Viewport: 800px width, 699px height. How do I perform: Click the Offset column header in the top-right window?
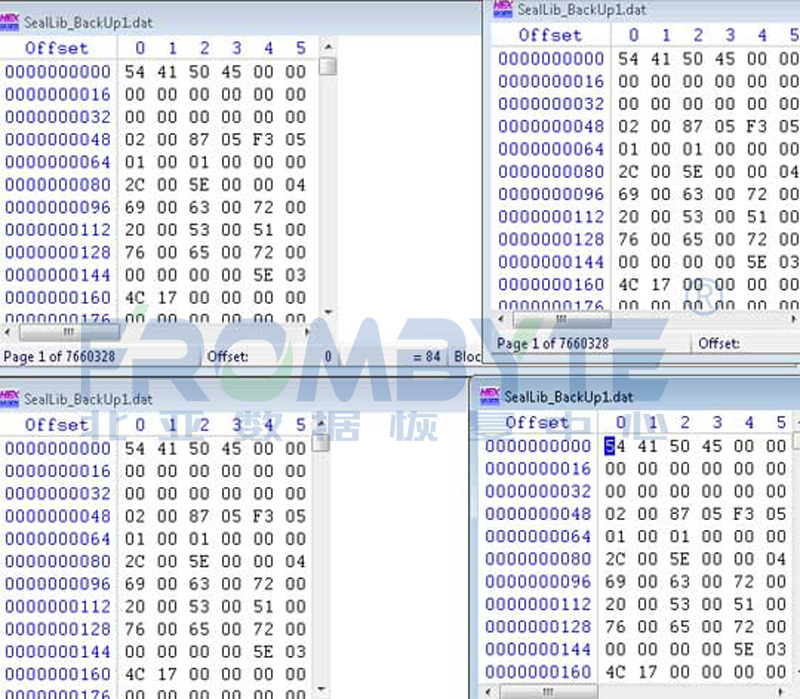pyautogui.click(x=550, y=35)
